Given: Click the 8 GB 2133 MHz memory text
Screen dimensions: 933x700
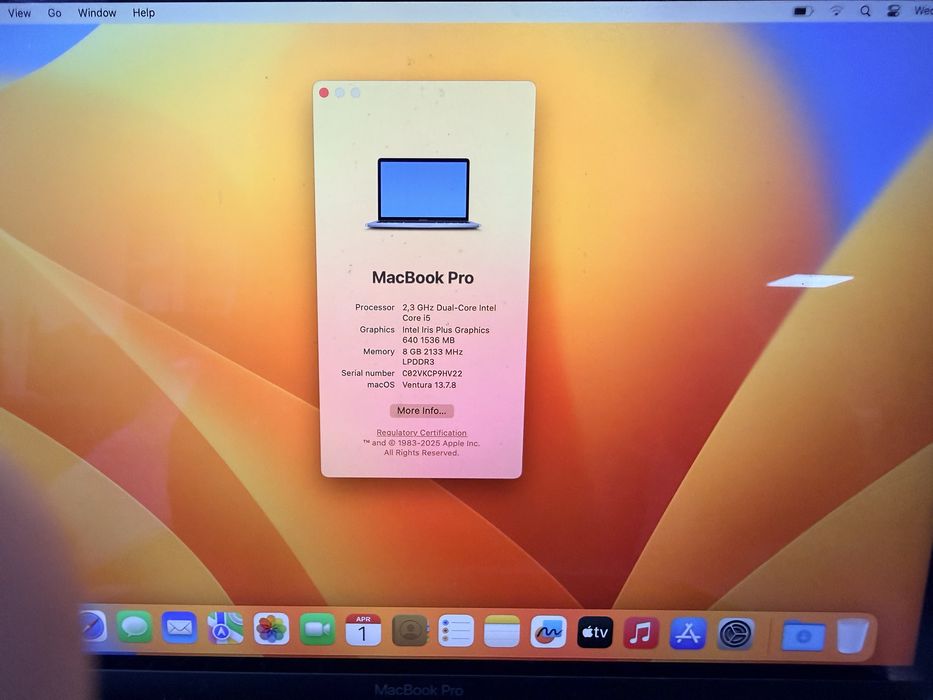Looking at the screenshot, I should (432, 357).
